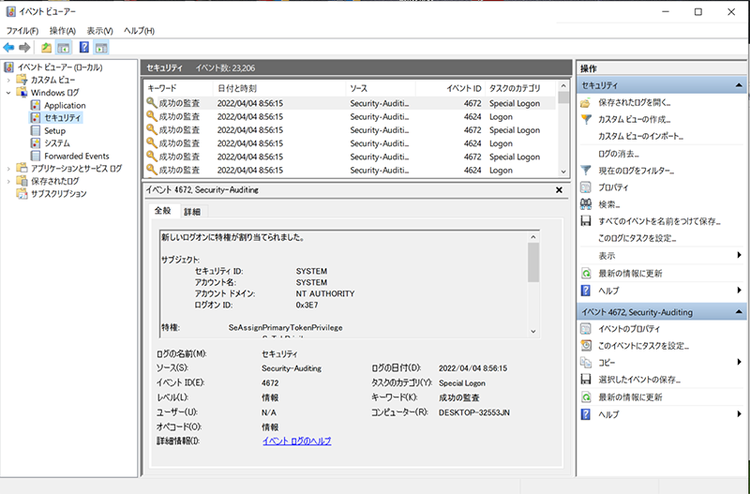
Task: Open the Setup log
Action: coord(55,131)
